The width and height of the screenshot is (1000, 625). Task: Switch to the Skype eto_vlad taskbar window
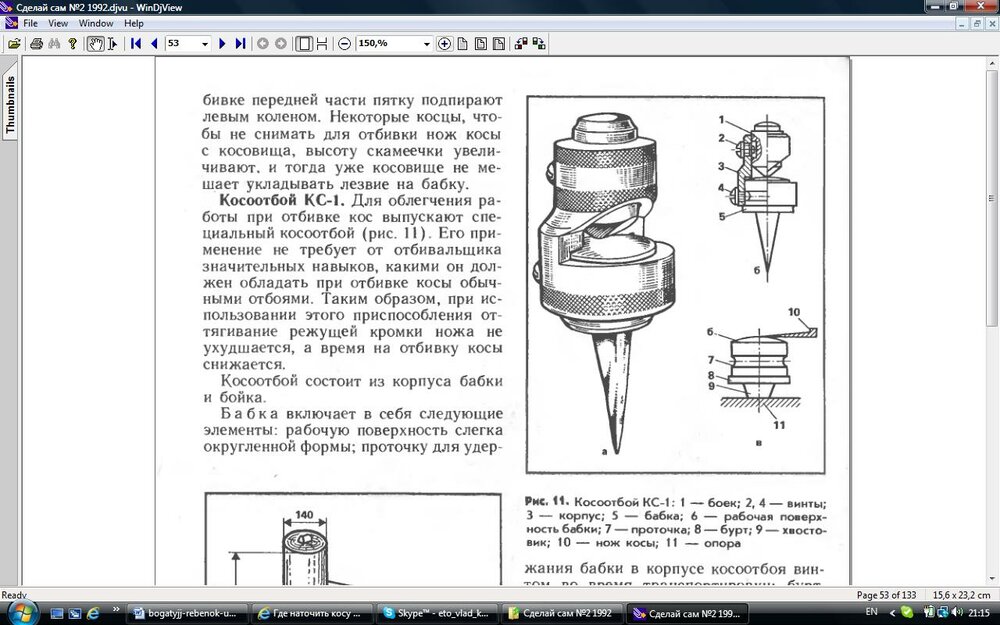(x=434, y=614)
